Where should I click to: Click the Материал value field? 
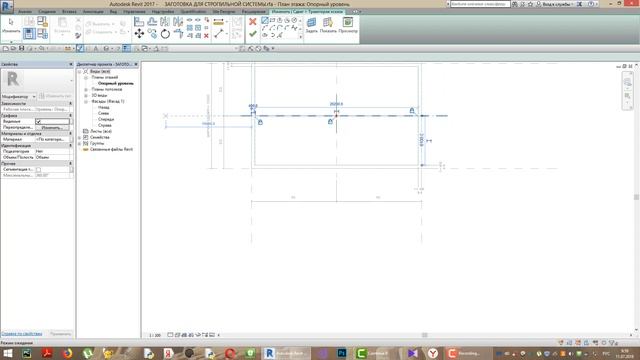[x=52, y=140]
